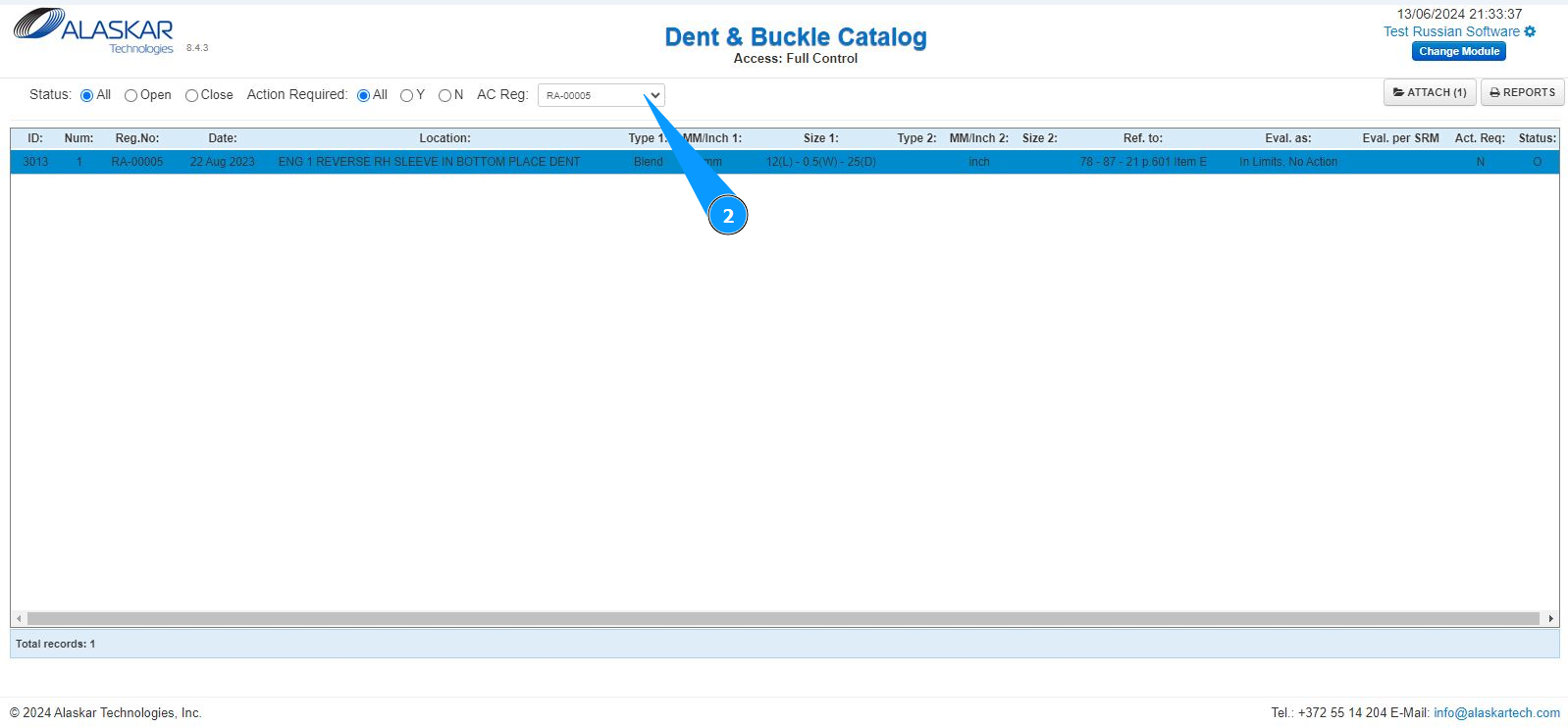The image size is (1568, 728).
Task: Click the inch unit cell
Action: (979, 162)
